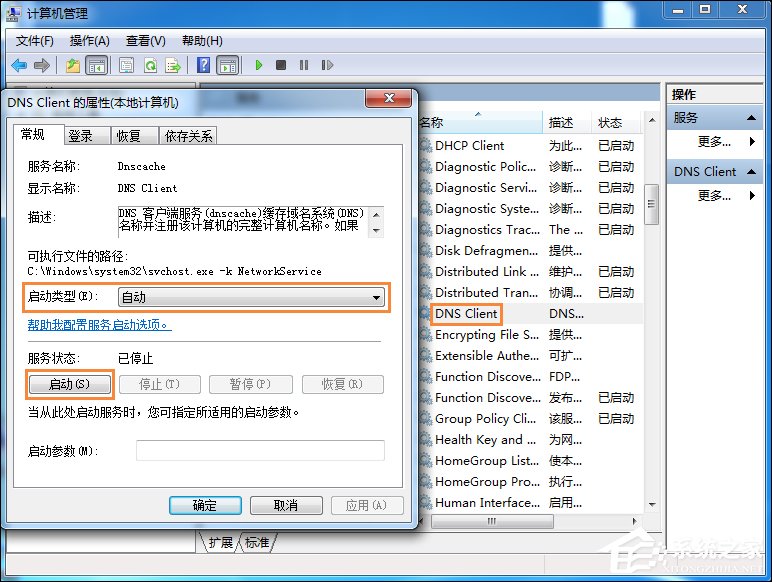Open the 操作(A) menu

89,40
